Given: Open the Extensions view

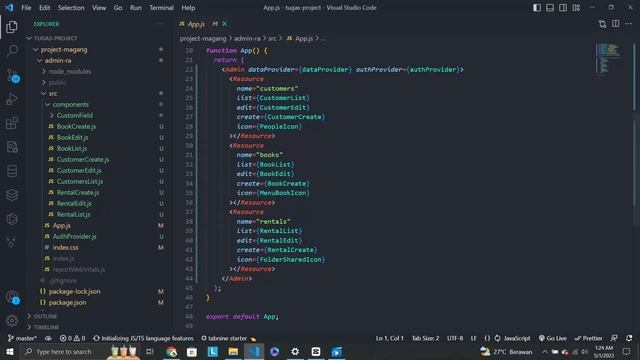Looking at the screenshot, I should pyautogui.click(x=11, y=123).
